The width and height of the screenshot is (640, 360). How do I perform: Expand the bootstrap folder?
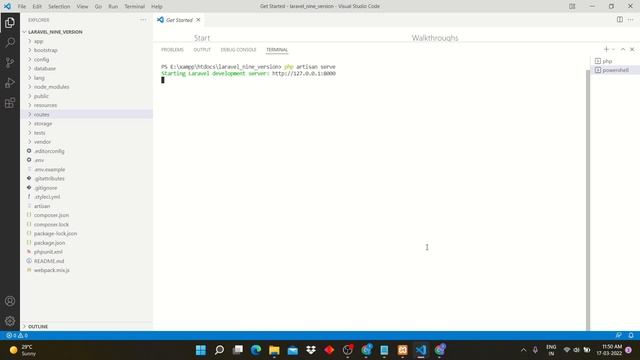tap(87, 50)
